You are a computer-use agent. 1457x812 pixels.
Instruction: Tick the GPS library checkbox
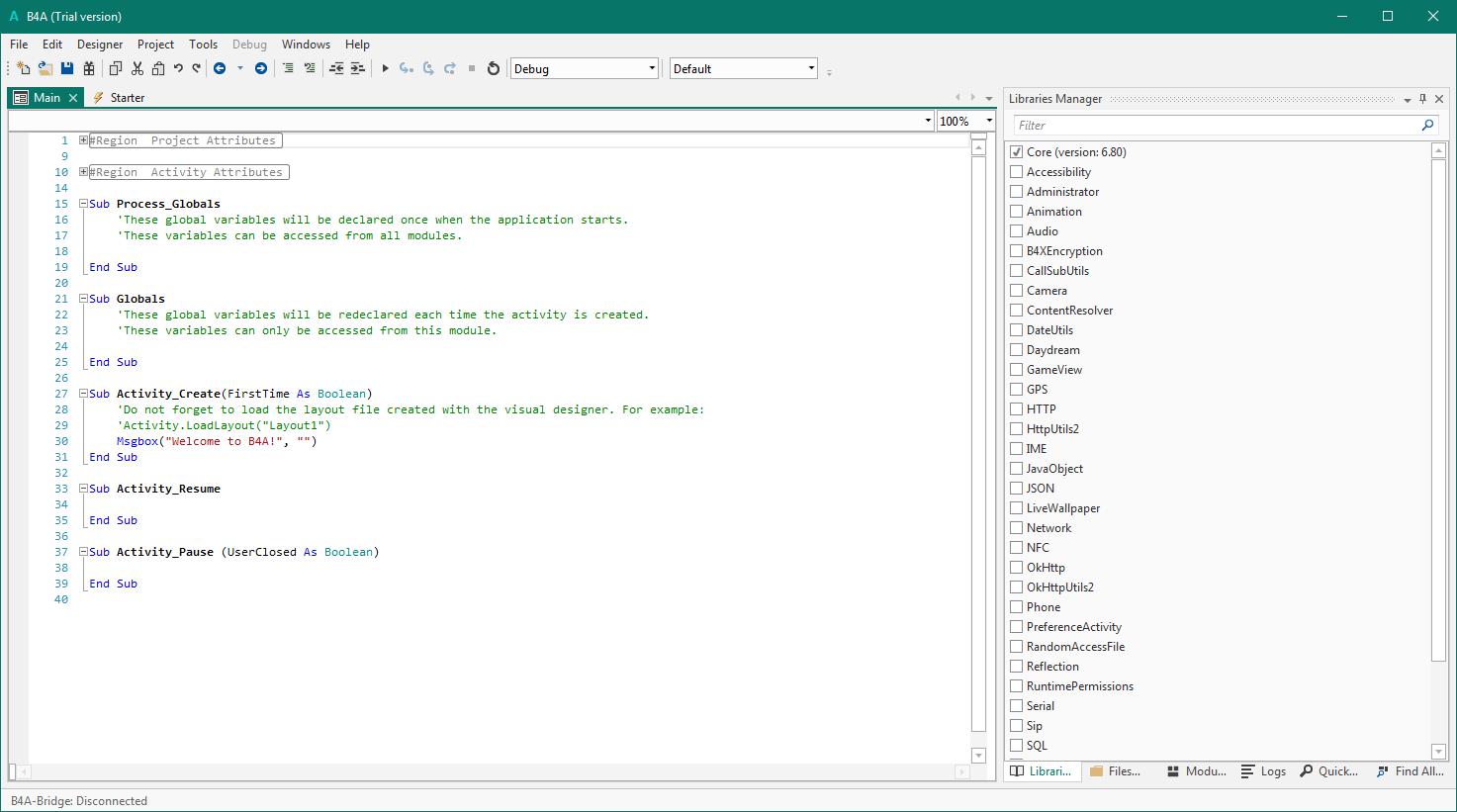click(x=1016, y=390)
